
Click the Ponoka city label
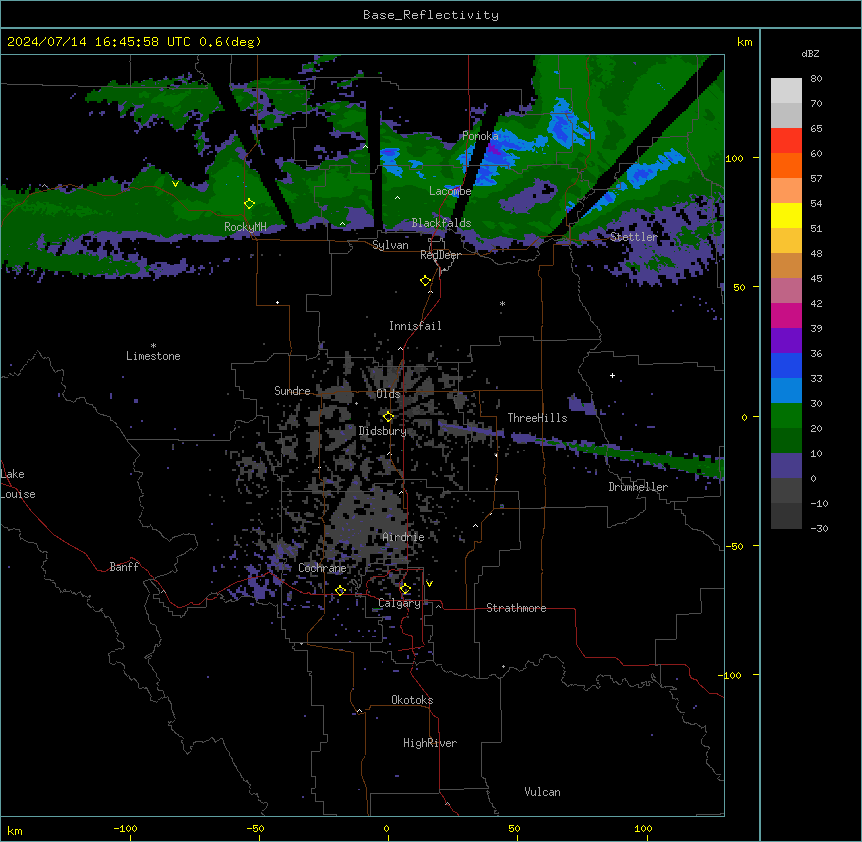click(x=480, y=136)
